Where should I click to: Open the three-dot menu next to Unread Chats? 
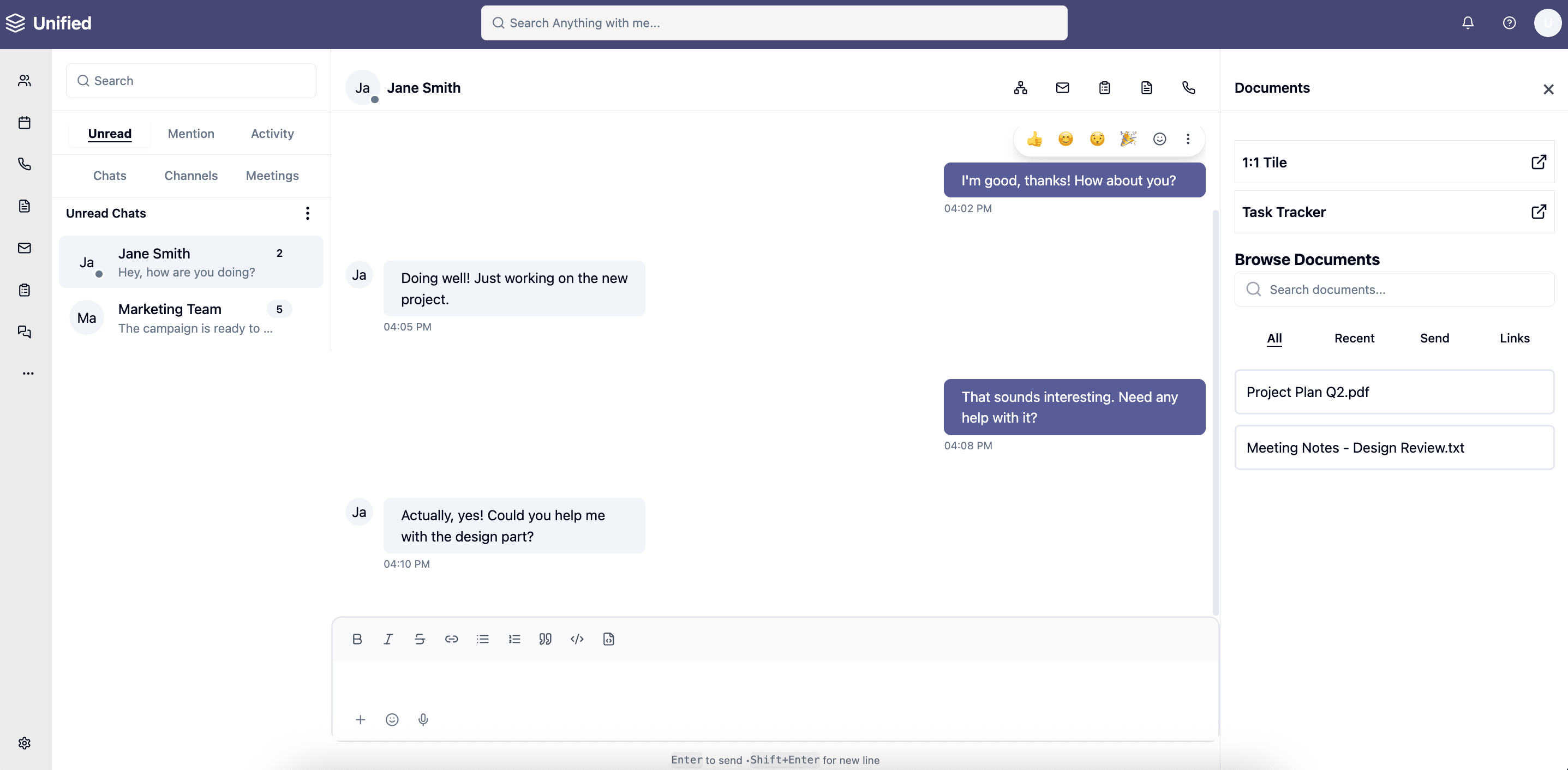(307, 213)
